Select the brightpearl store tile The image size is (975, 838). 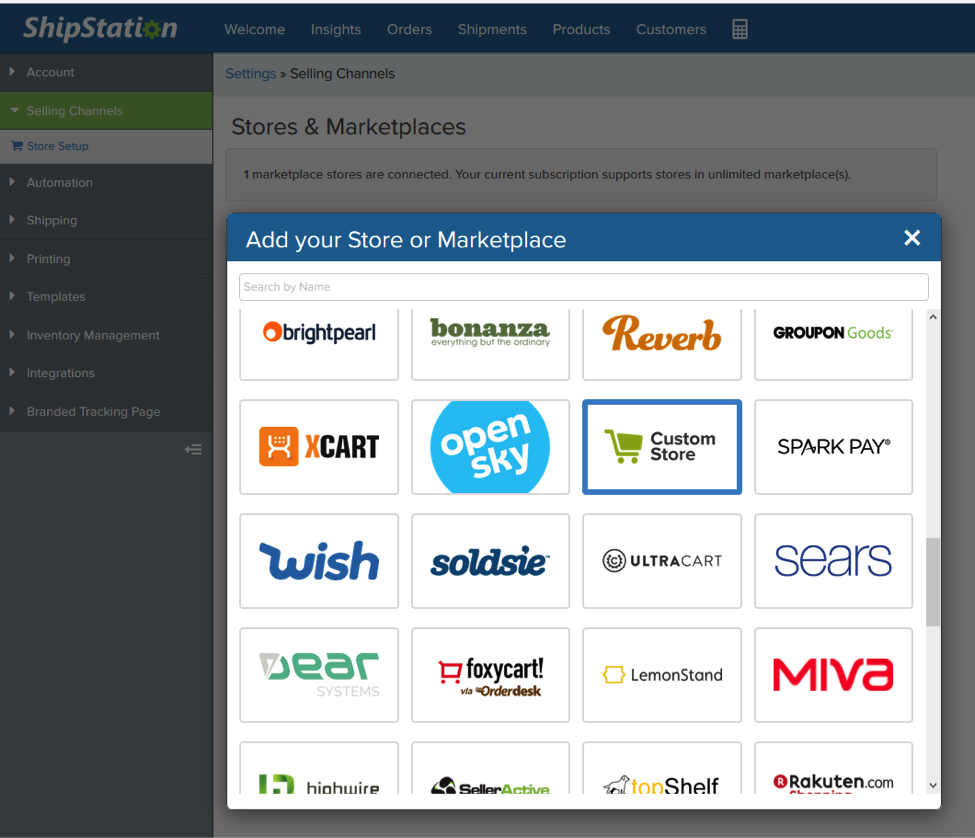319,344
